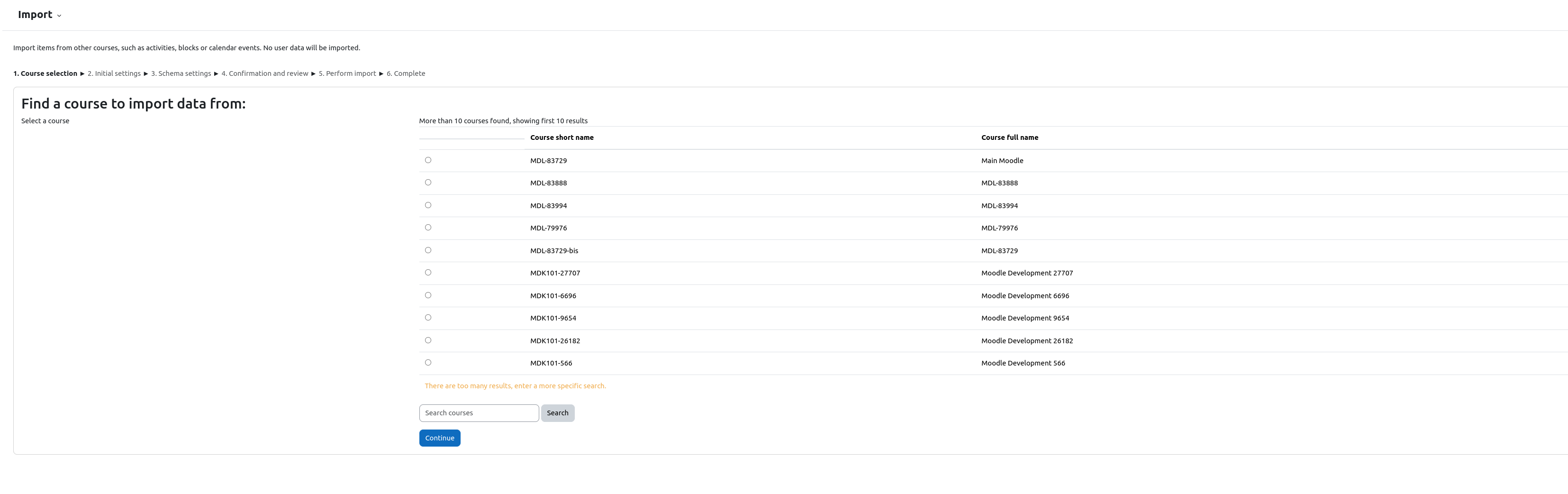Image resolution: width=1568 pixels, height=494 pixels.
Task: Select MDK101-26182 course radio button
Action: pos(428,340)
